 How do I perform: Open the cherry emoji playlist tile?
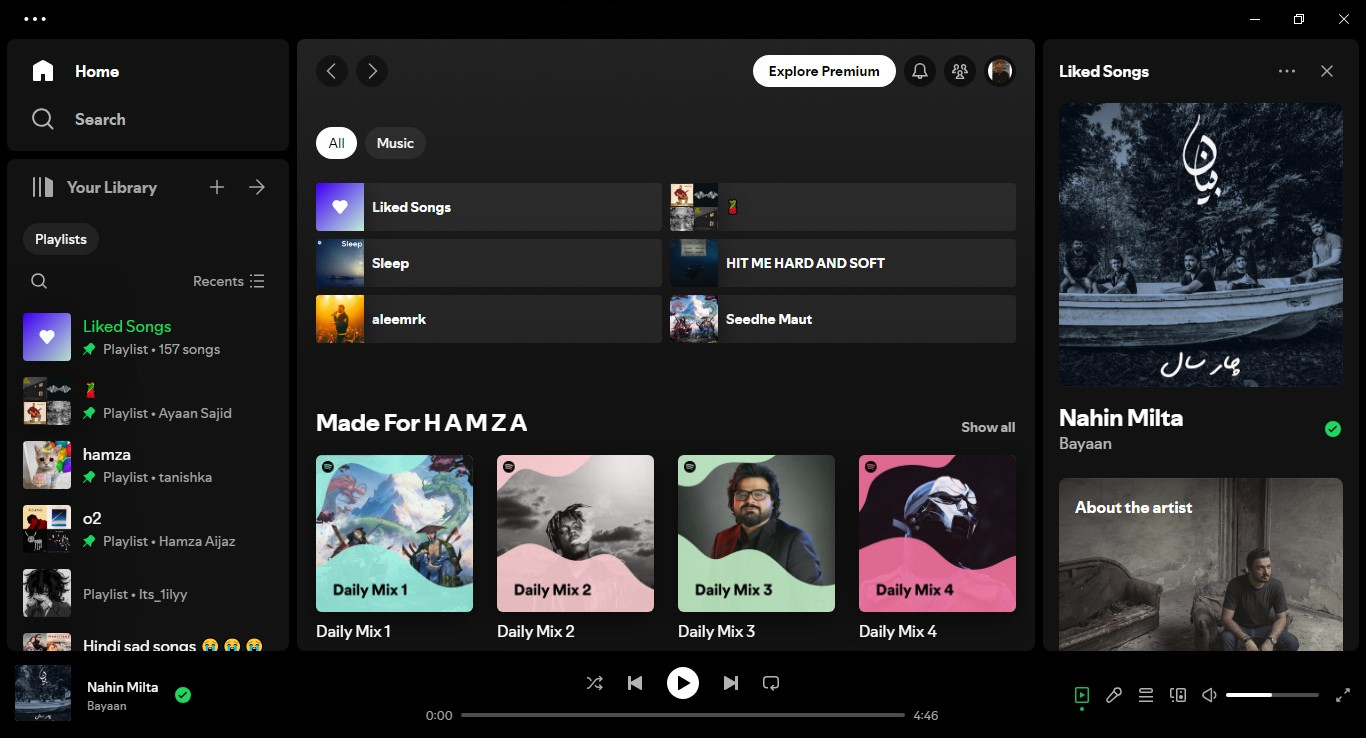pyautogui.click(x=843, y=207)
